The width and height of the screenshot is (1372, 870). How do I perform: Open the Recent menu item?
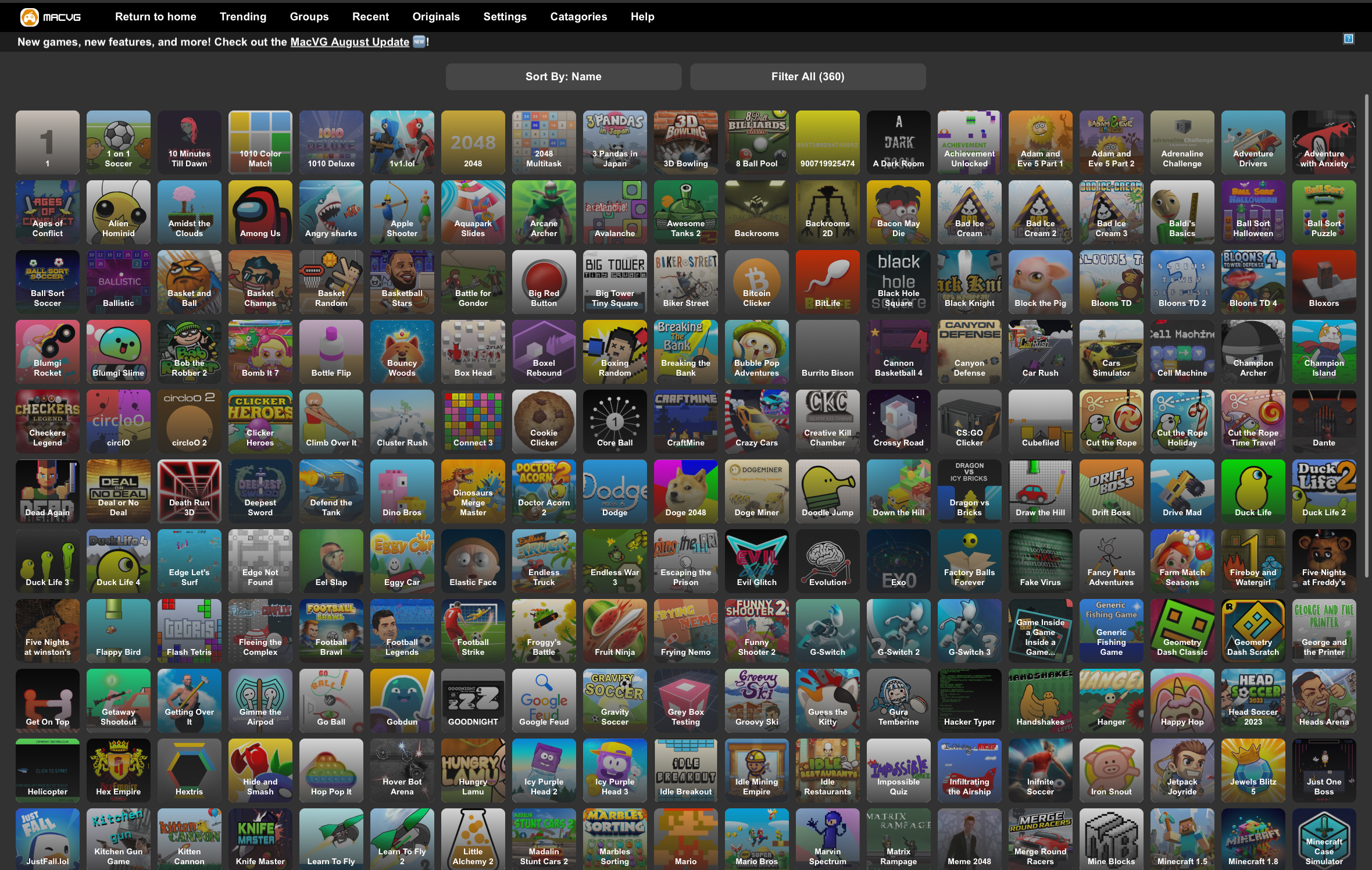pyautogui.click(x=370, y=17)
